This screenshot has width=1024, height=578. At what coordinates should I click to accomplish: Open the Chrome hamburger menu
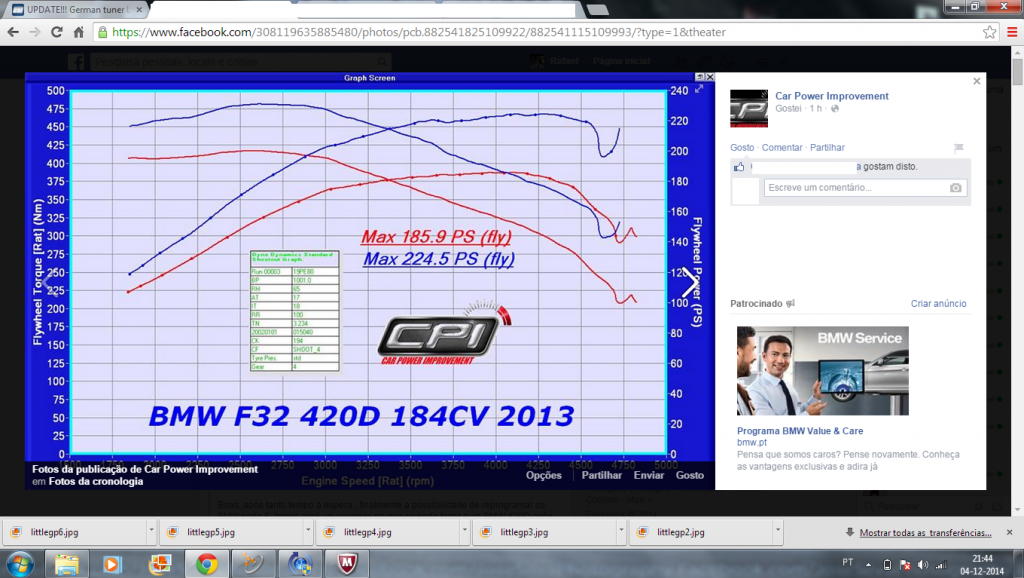tap(1012, 32)
